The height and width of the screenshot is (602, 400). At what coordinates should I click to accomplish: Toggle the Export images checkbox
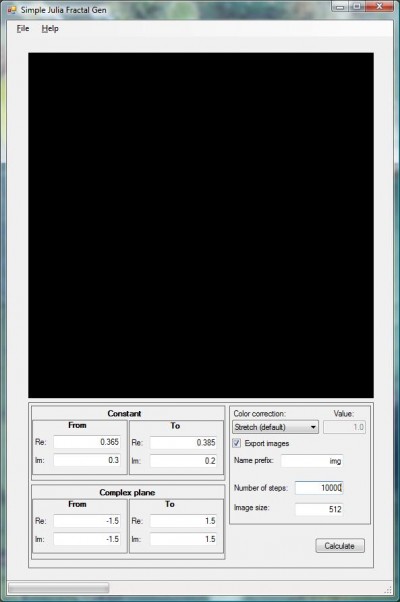tap(236, 443)
